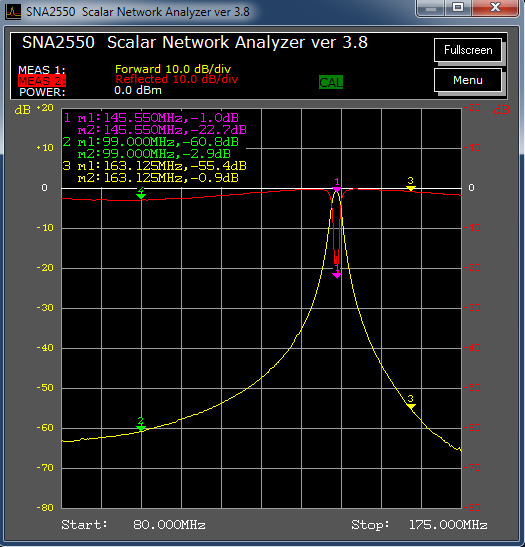
Task: Click the Start: label
Action: [x=84, y=525]
